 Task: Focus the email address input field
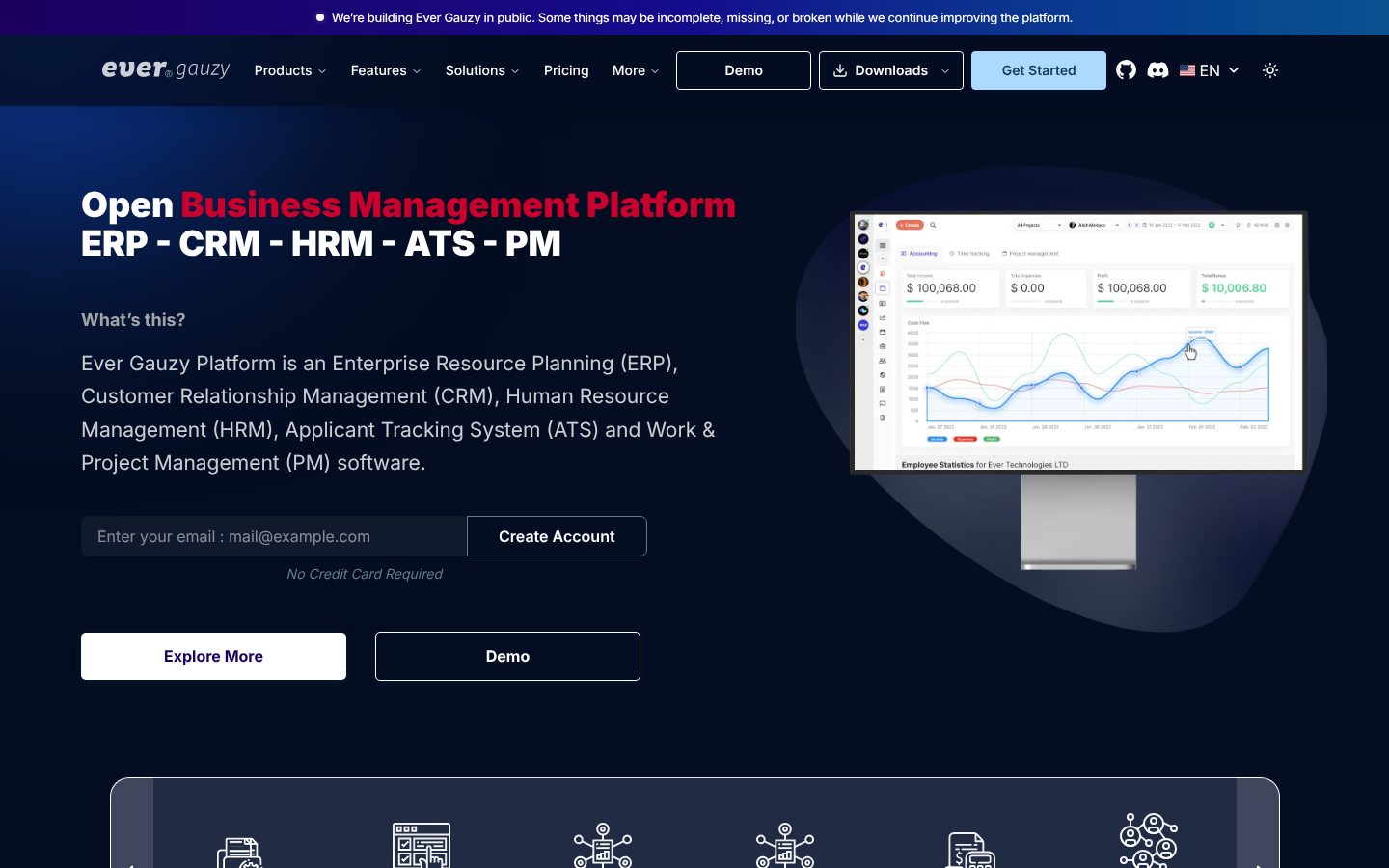(x=274, y=536)
